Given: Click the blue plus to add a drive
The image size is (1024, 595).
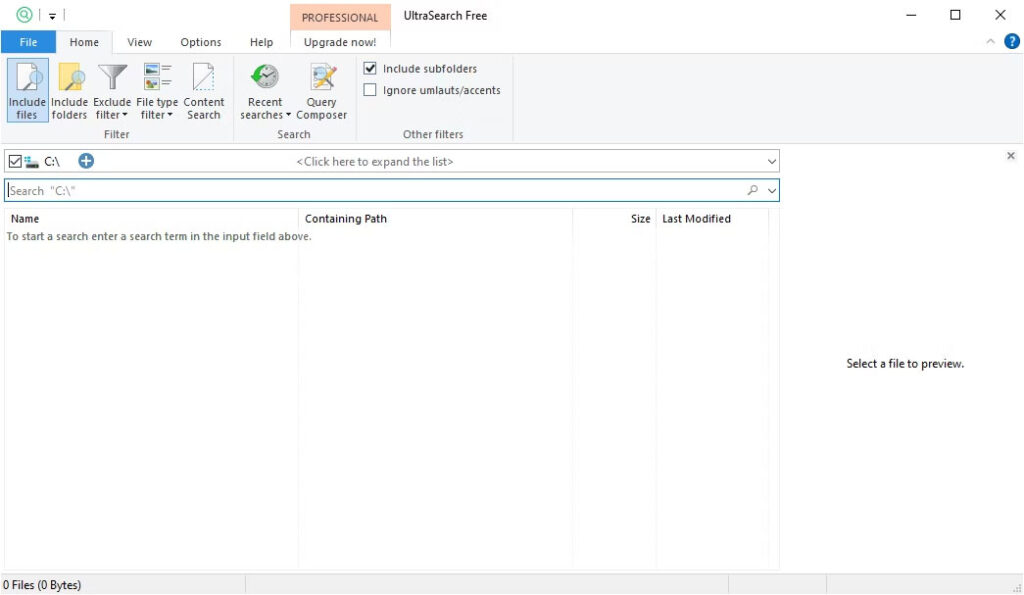Looking at the screenshot, I should point(86,160).
